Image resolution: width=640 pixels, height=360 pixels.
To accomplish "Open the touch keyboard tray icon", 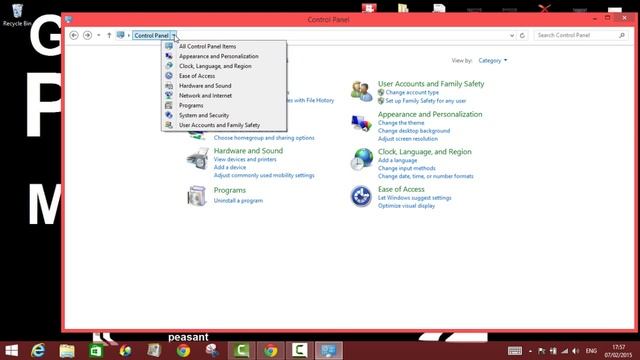I will [x=515, y=351].
